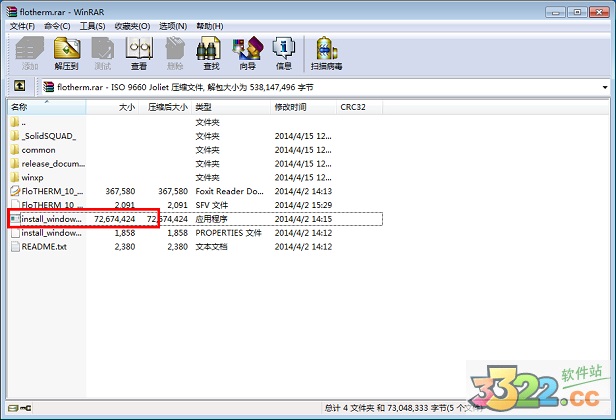The width and height of the screenshot is (616, 420).
Task: Sort by CRC32 column header
Action: pyautogui.click(x=359, y=107)
